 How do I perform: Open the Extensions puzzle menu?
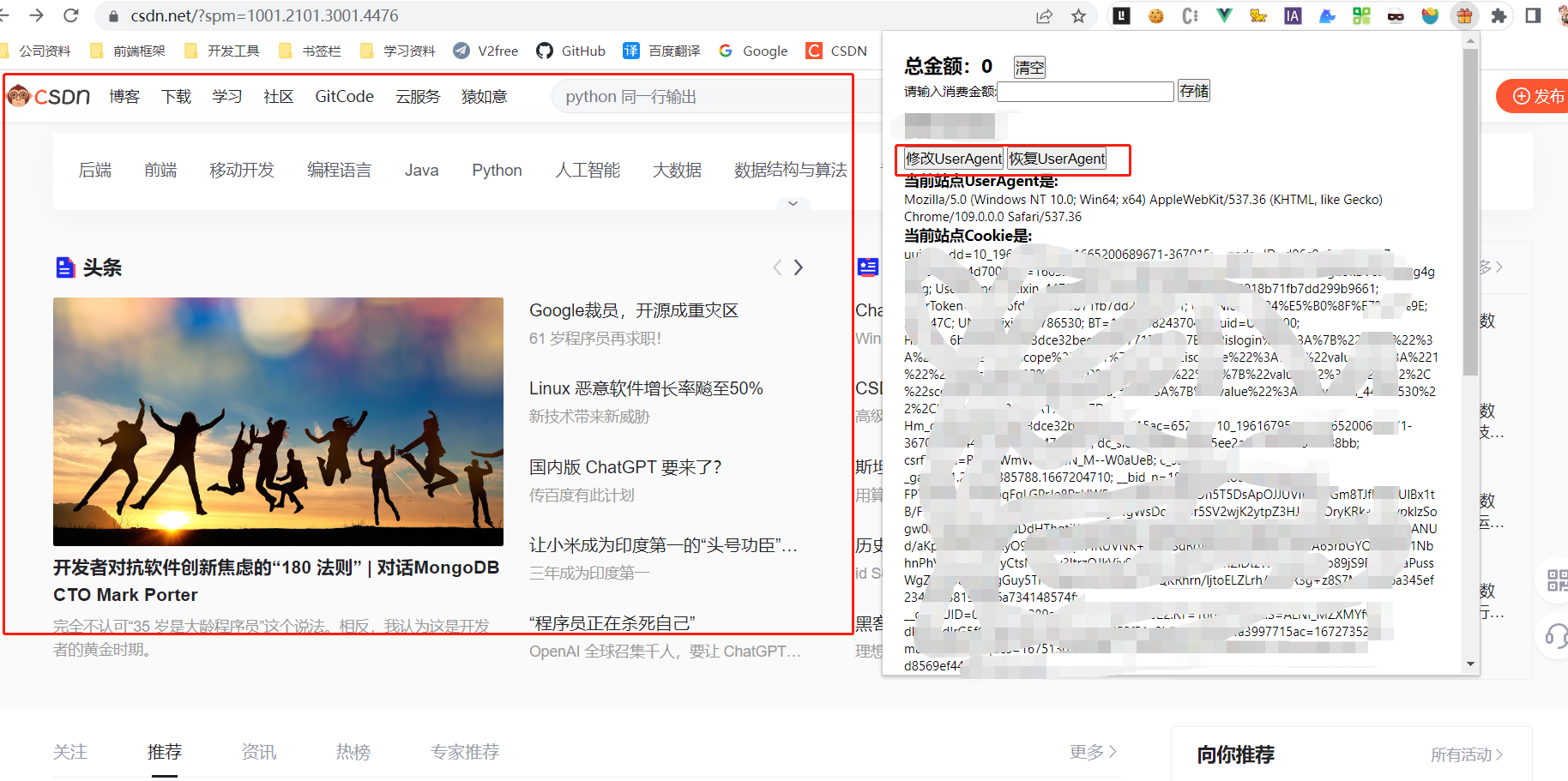[1499, 15]
